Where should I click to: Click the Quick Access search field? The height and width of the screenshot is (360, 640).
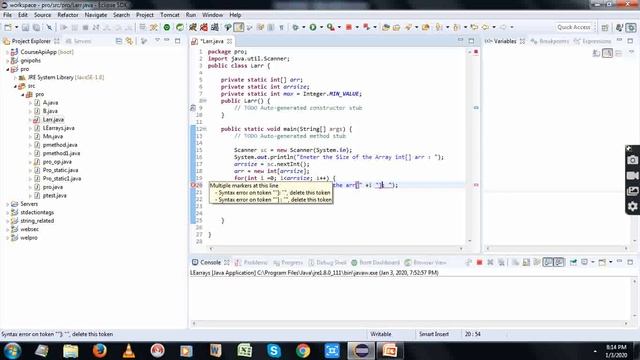(x=573, y=27)
